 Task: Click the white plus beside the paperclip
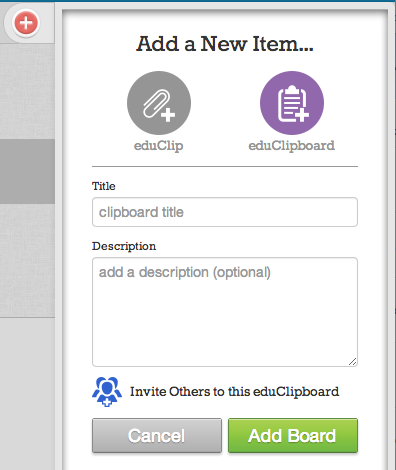pos(168,115)
